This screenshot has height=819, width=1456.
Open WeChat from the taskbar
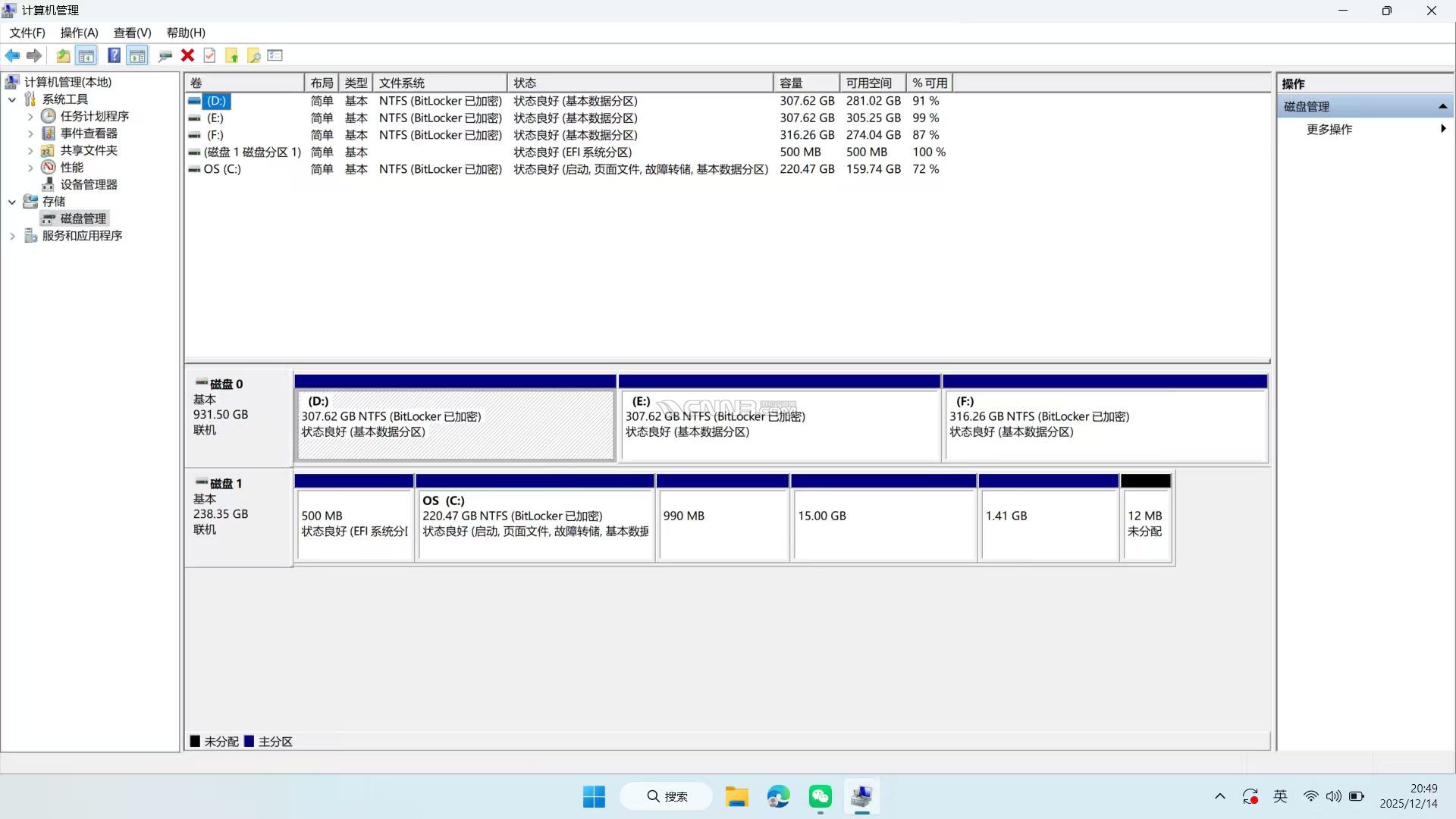(x=820, y=796)
